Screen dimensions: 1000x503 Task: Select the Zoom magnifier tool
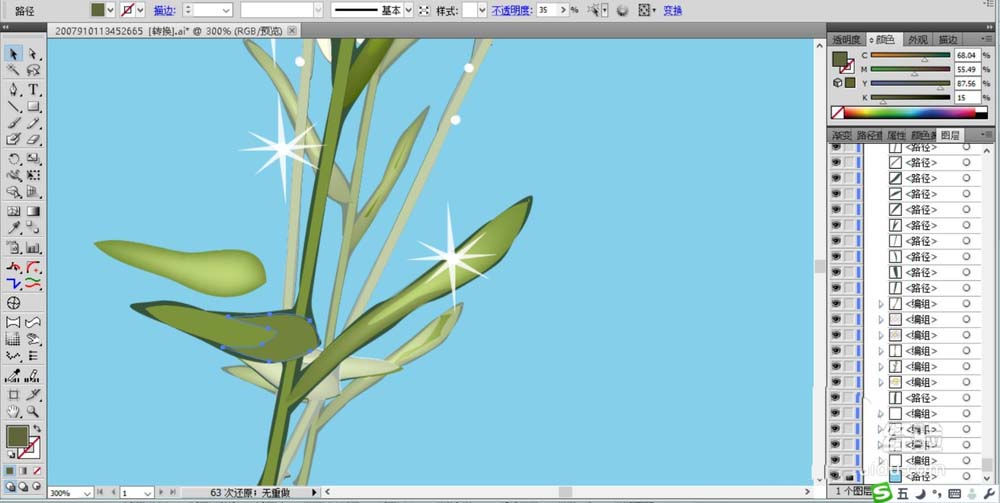pyautogui.click(x=33, y=412)
